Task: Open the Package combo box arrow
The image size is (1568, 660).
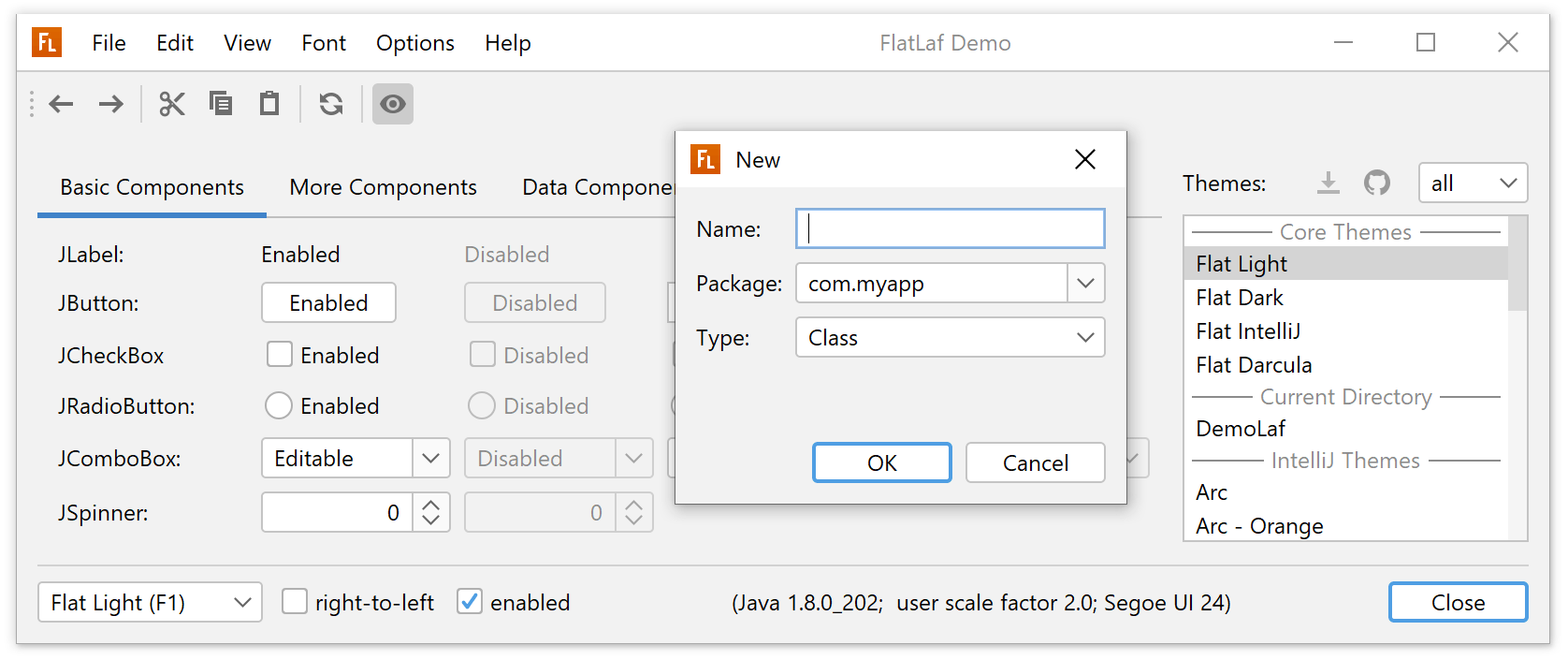Action: click(x=1086, y=283)
